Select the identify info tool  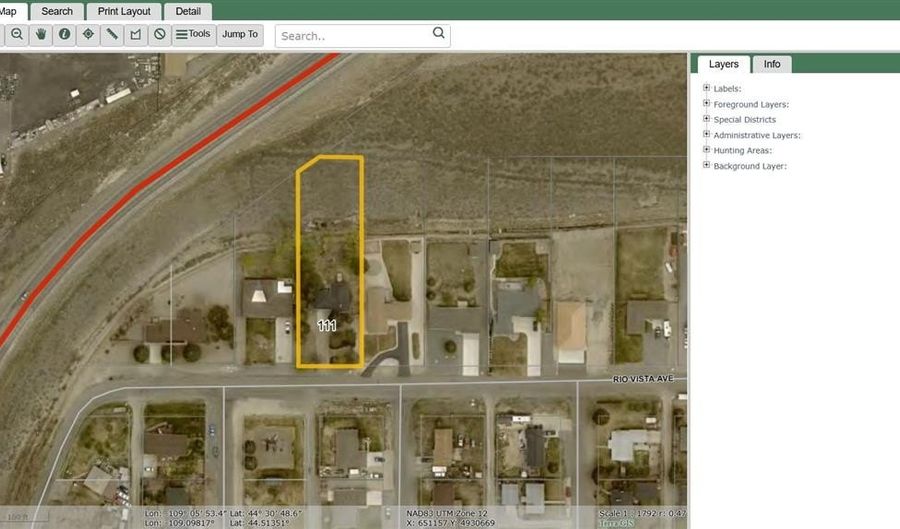point(65,34)
